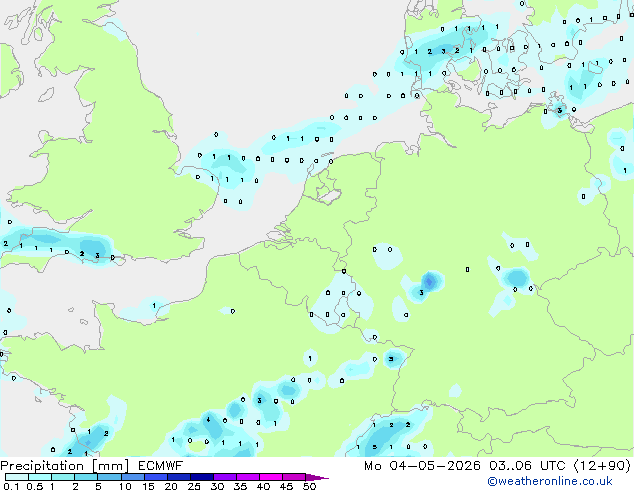Choose the 20–25 mm legend color swatch

click(x=178, y=477)
